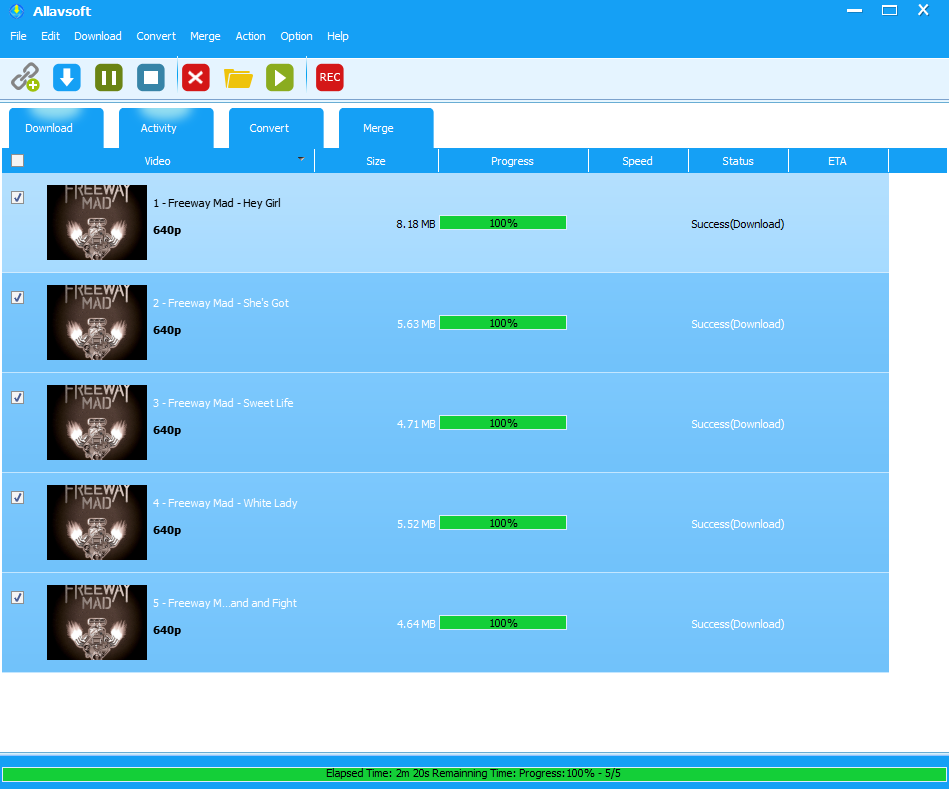Click the Allavsoft logo icon in the title bar

16,11
